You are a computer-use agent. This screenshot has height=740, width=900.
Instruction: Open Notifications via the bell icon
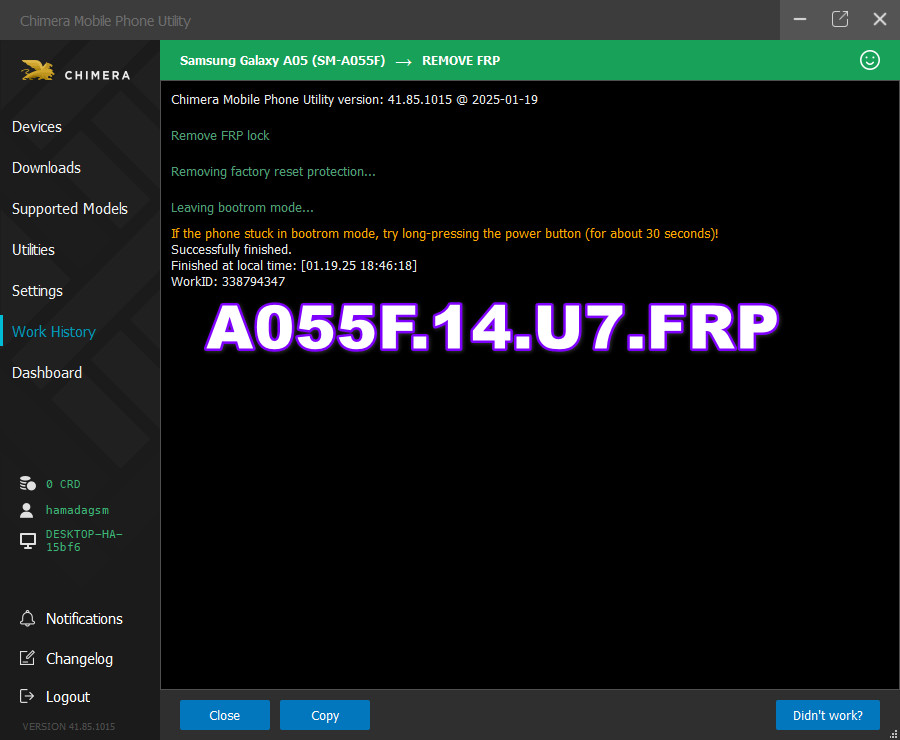click(x=28, y=618)
